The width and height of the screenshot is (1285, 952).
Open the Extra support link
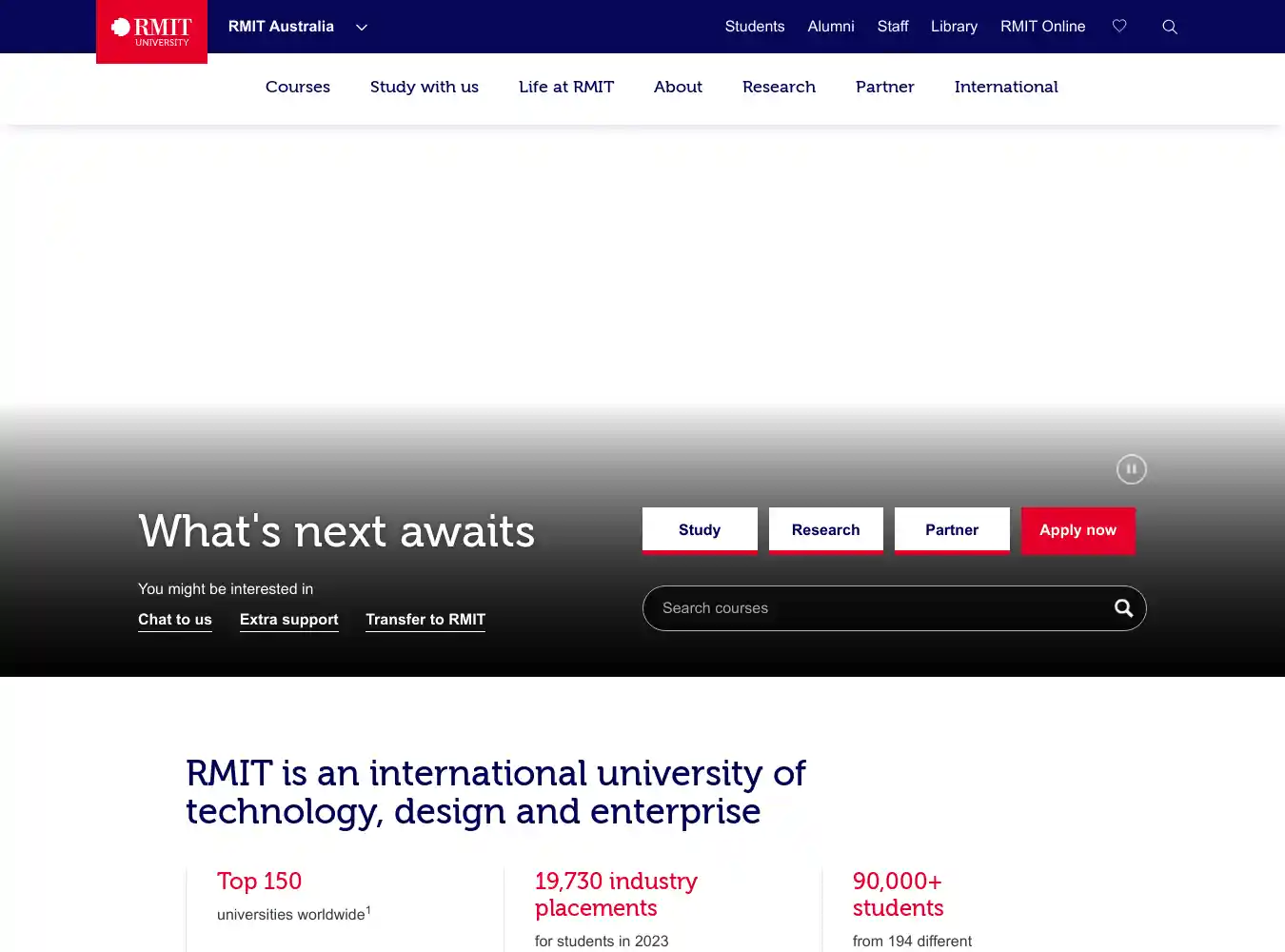(289, 620)
